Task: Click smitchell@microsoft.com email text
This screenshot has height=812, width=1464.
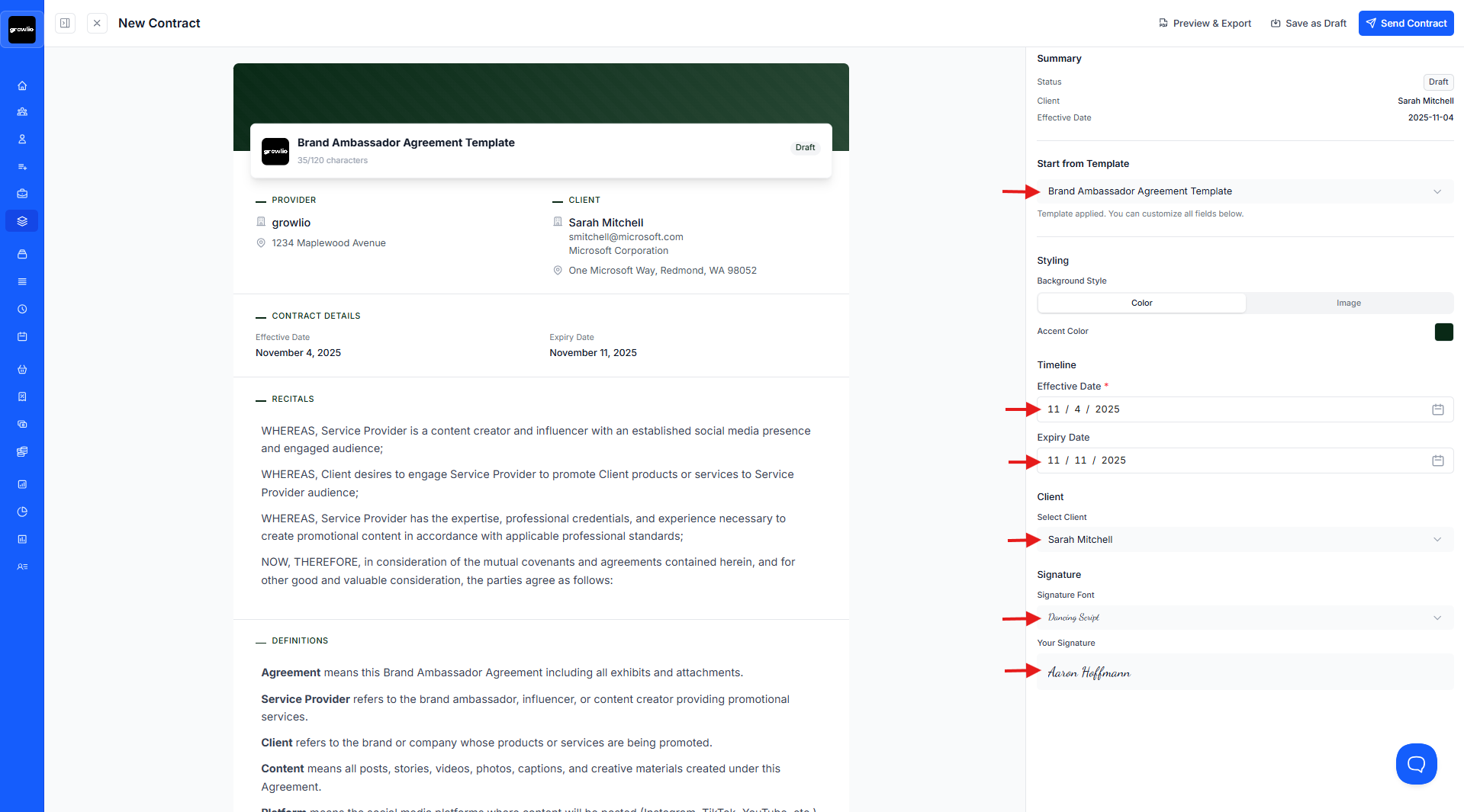Action: click(x=626, y=237)
